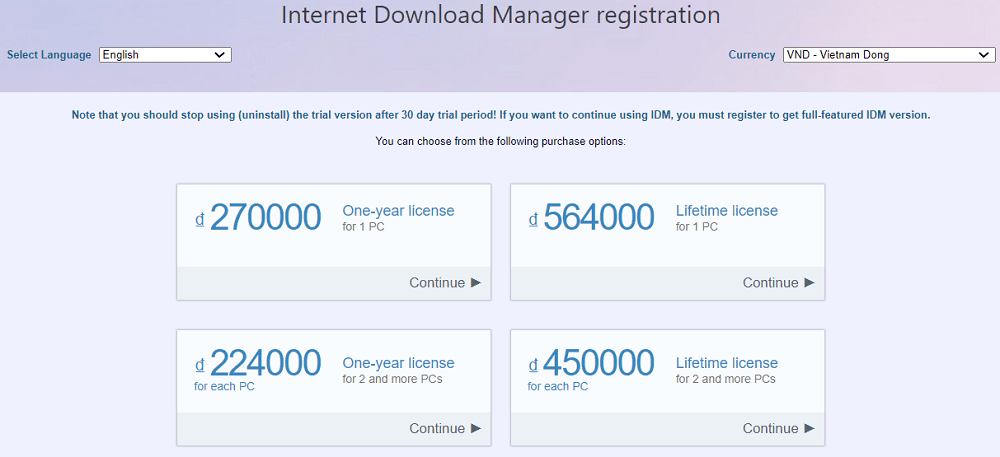Click the Select Language label
This screenshot has height=457, width=1000.
49,55
